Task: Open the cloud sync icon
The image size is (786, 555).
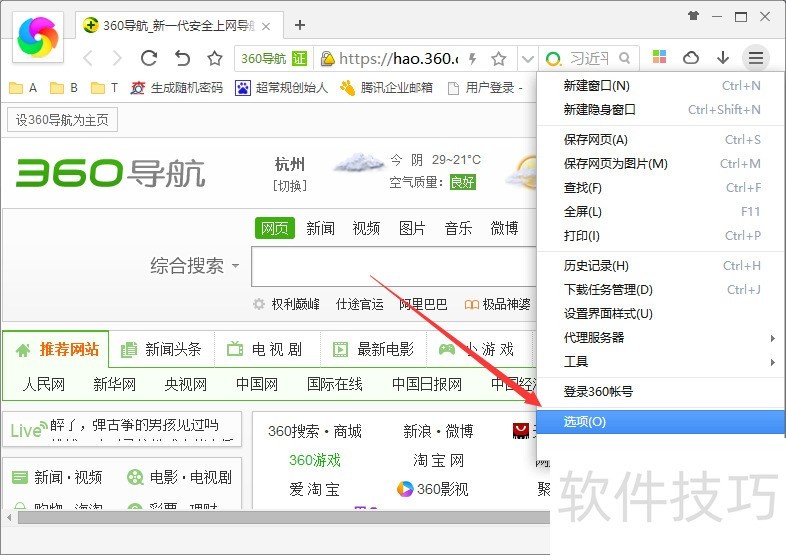Action: (691, 58)
